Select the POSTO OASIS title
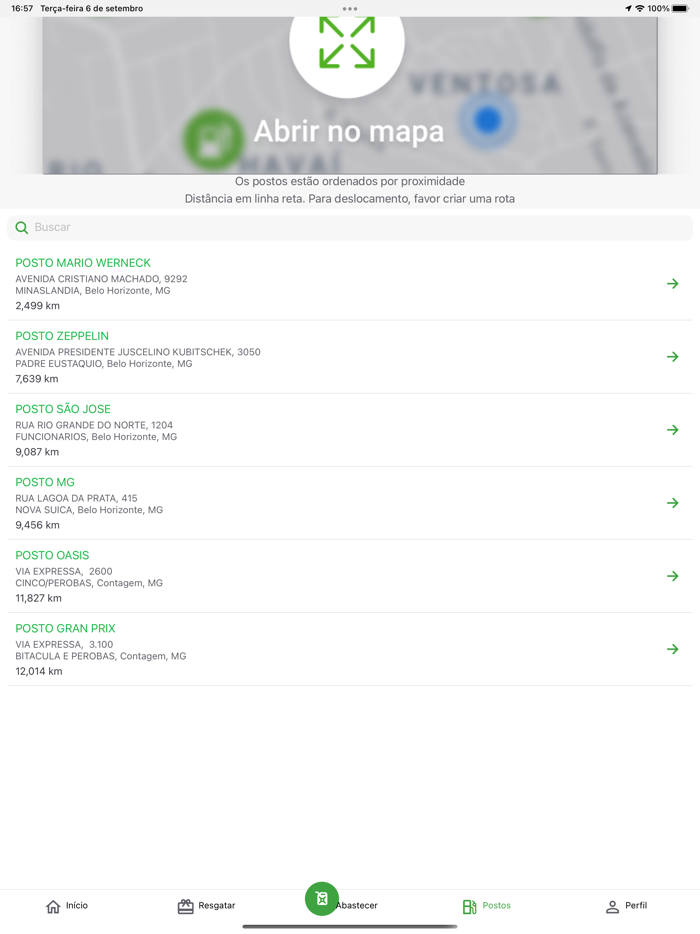 [52, 555]
